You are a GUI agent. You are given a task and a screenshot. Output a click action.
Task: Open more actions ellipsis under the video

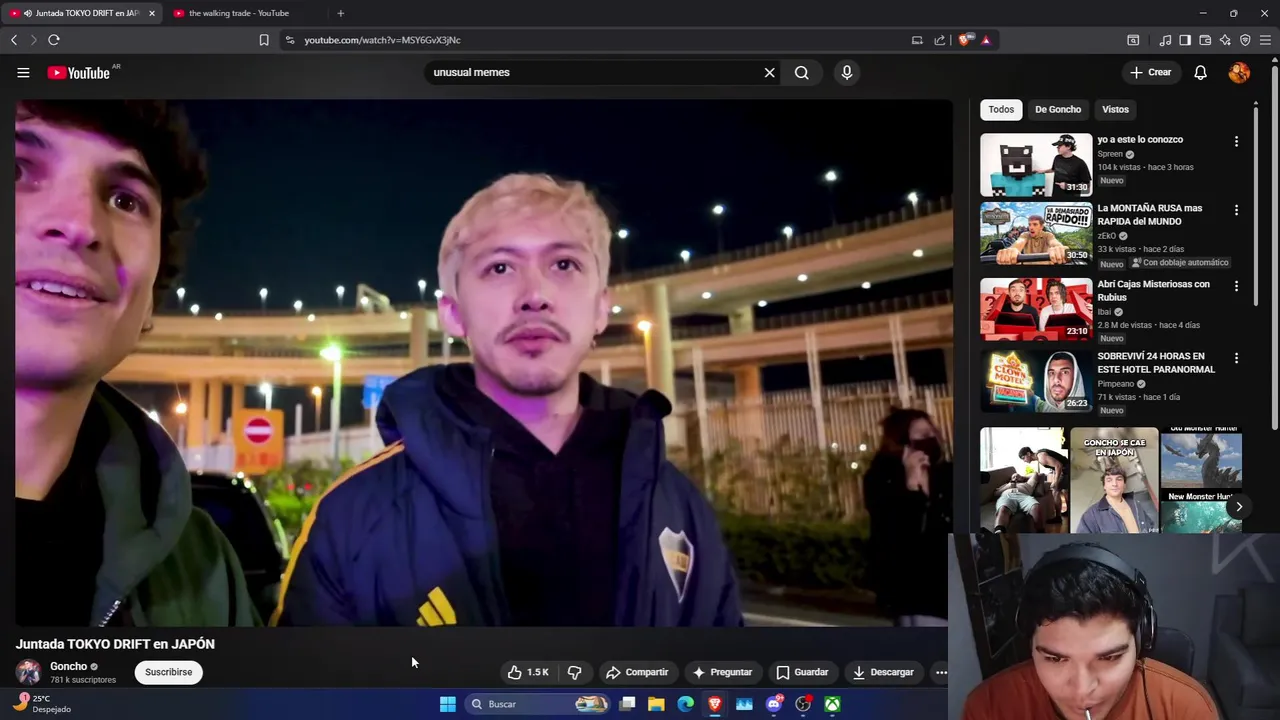(x=941, y=672)
